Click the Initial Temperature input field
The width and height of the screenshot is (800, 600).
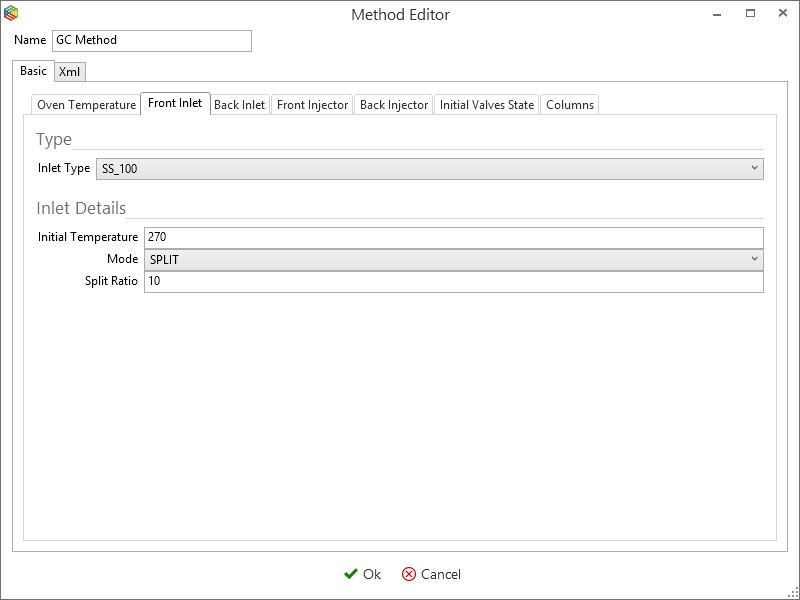453,237
